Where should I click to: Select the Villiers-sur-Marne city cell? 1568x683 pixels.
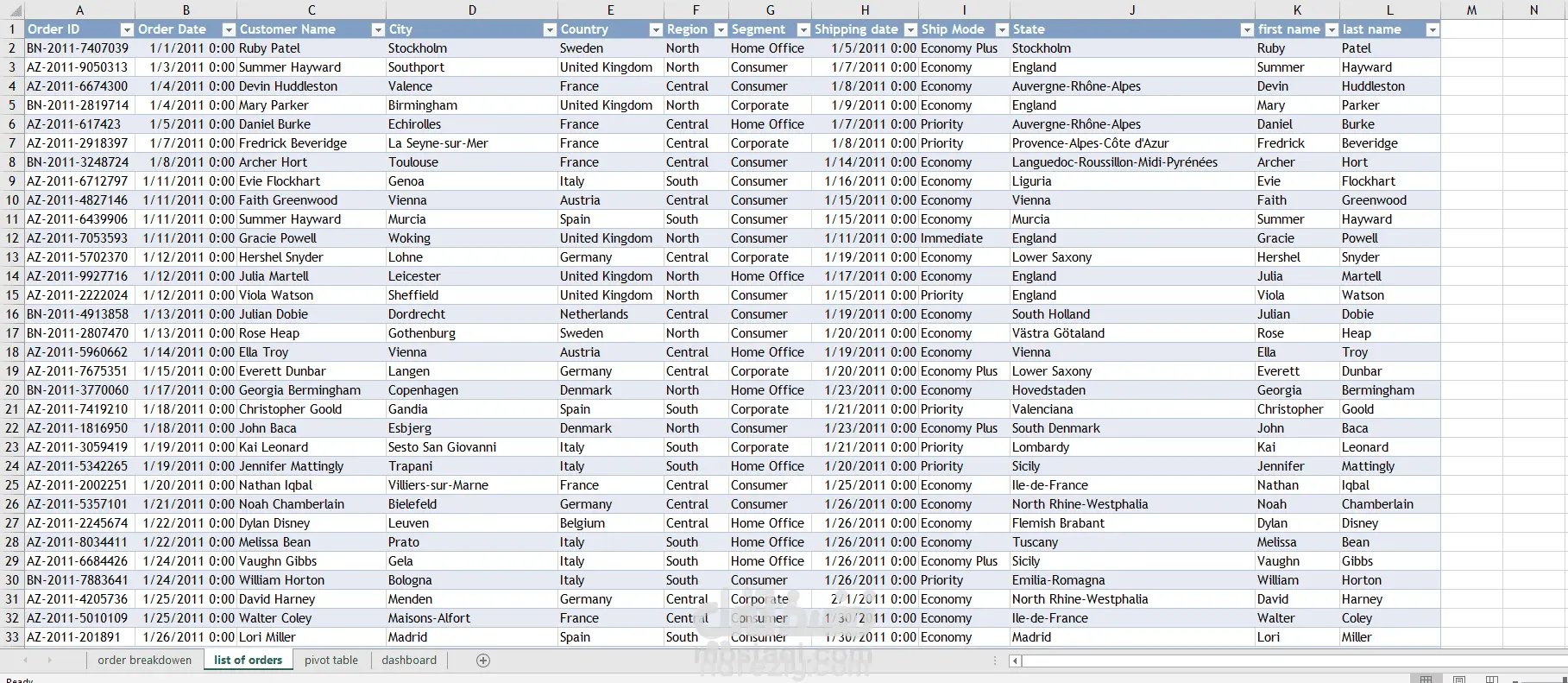click(x=472, y=485)
